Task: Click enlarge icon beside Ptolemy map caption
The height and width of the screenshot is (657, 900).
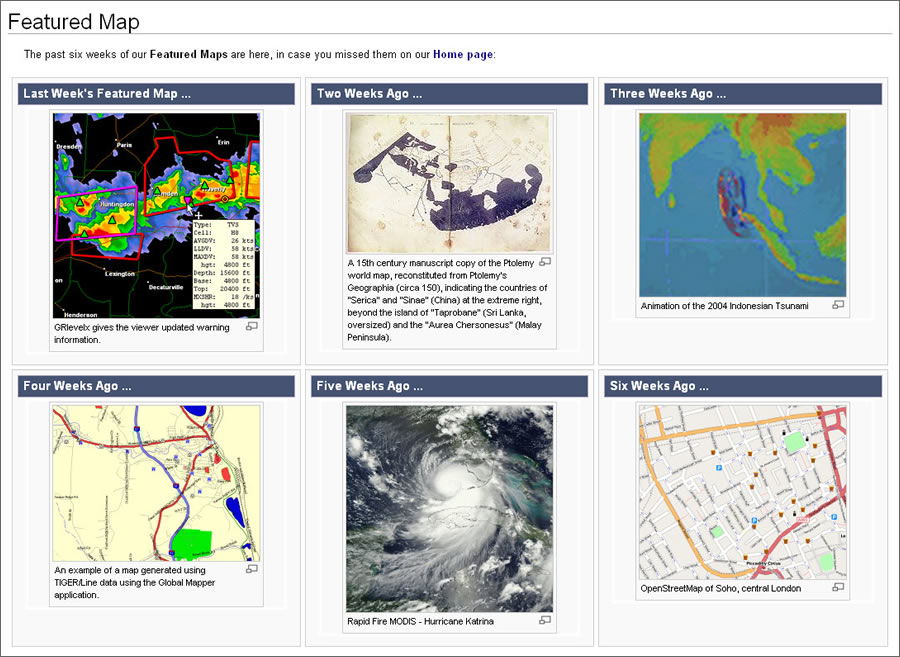Action: pyautogui.click(x=545, y=262)
